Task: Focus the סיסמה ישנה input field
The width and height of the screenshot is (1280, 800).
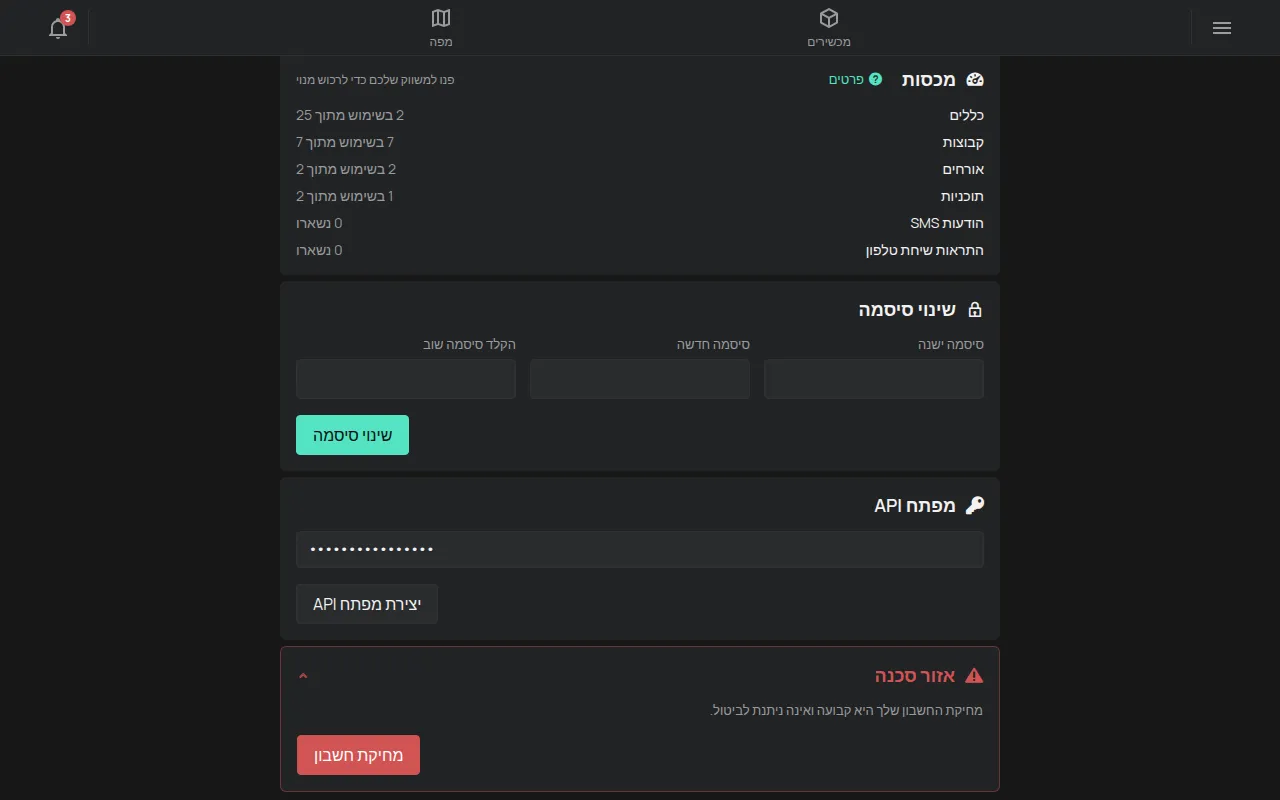Action: click(x=874, y=379)
